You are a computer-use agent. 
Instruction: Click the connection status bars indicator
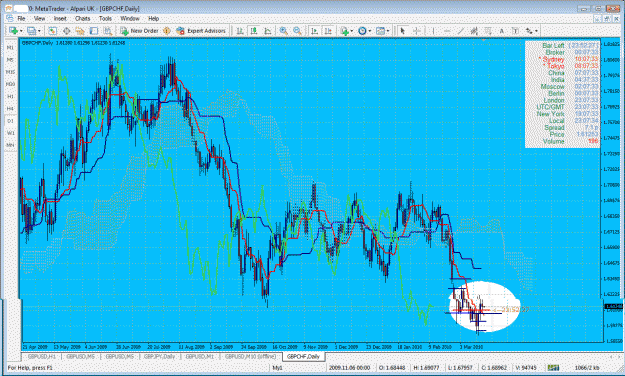click(x=552, y=368)
